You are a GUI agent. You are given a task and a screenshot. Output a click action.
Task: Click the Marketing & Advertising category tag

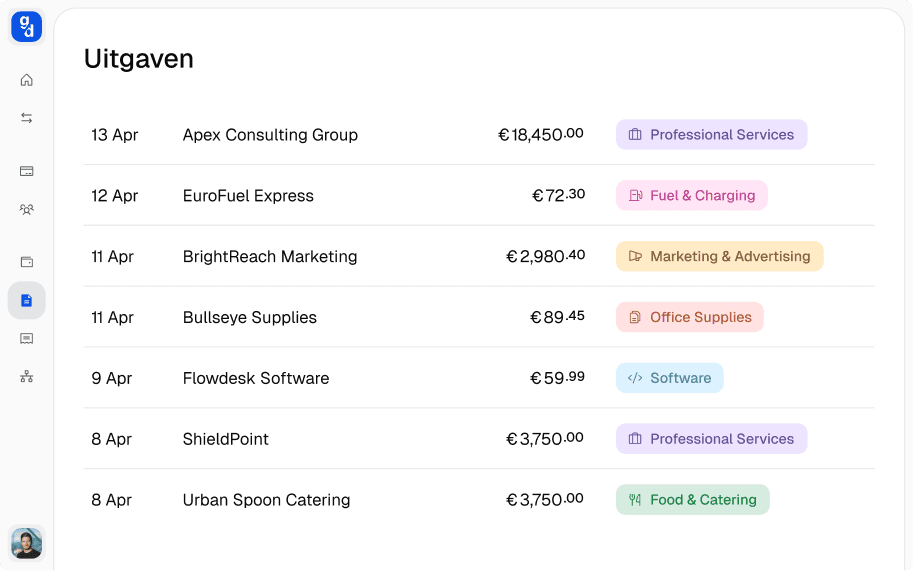click(x=719, y=257)
